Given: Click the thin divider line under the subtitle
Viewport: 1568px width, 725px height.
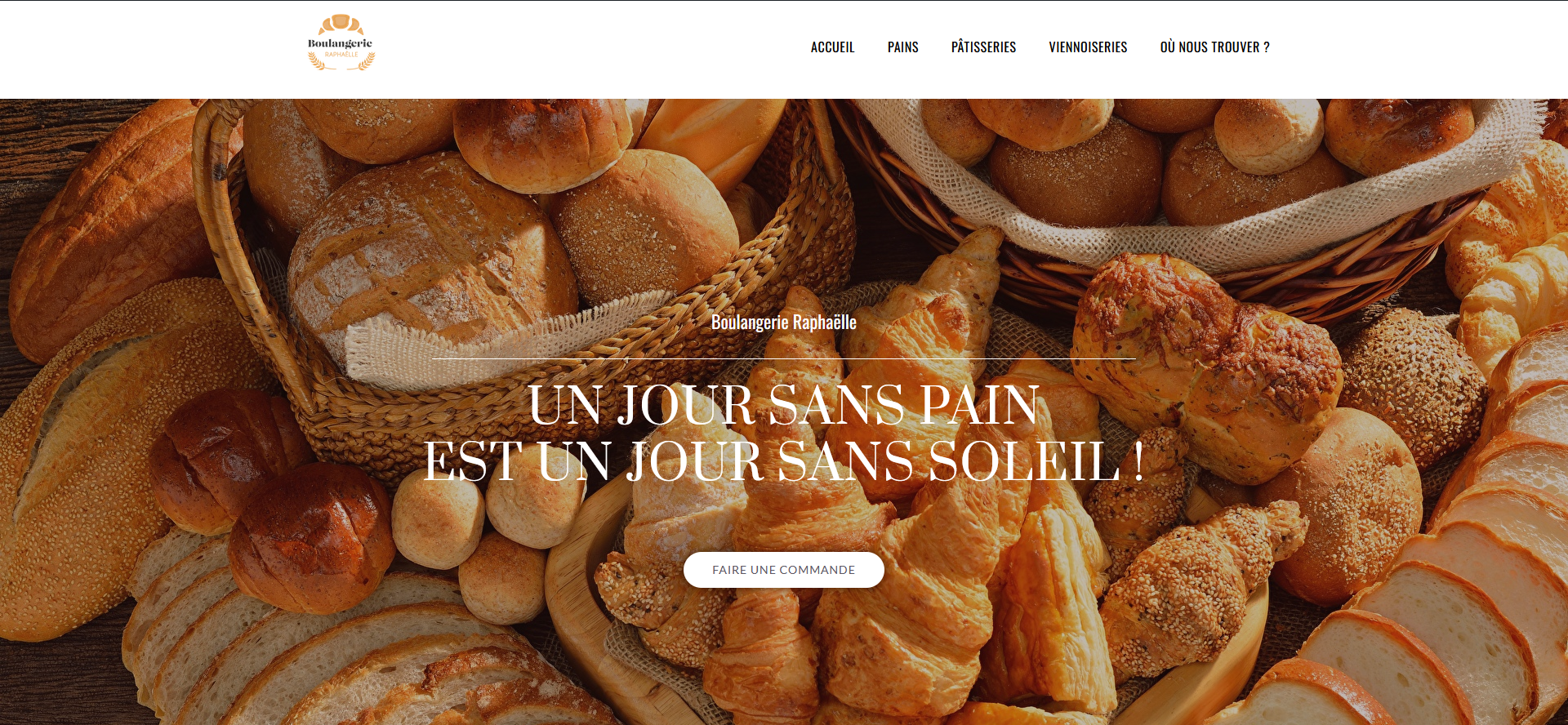Looking at the screenshot, I should tap(784, 358).
